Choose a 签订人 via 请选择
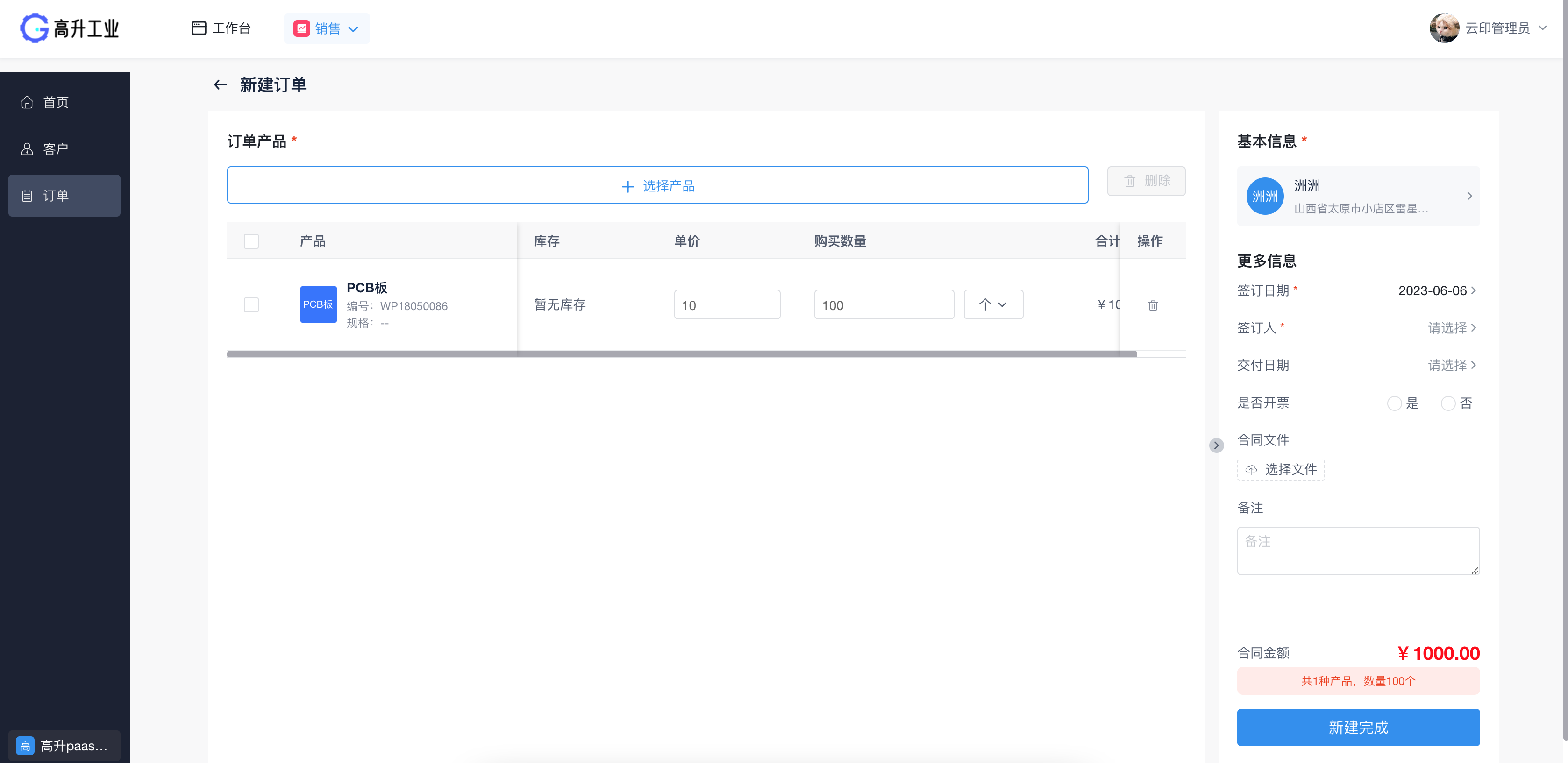The width and height of the screenshot is (1568, 763). click(1452, 328)
